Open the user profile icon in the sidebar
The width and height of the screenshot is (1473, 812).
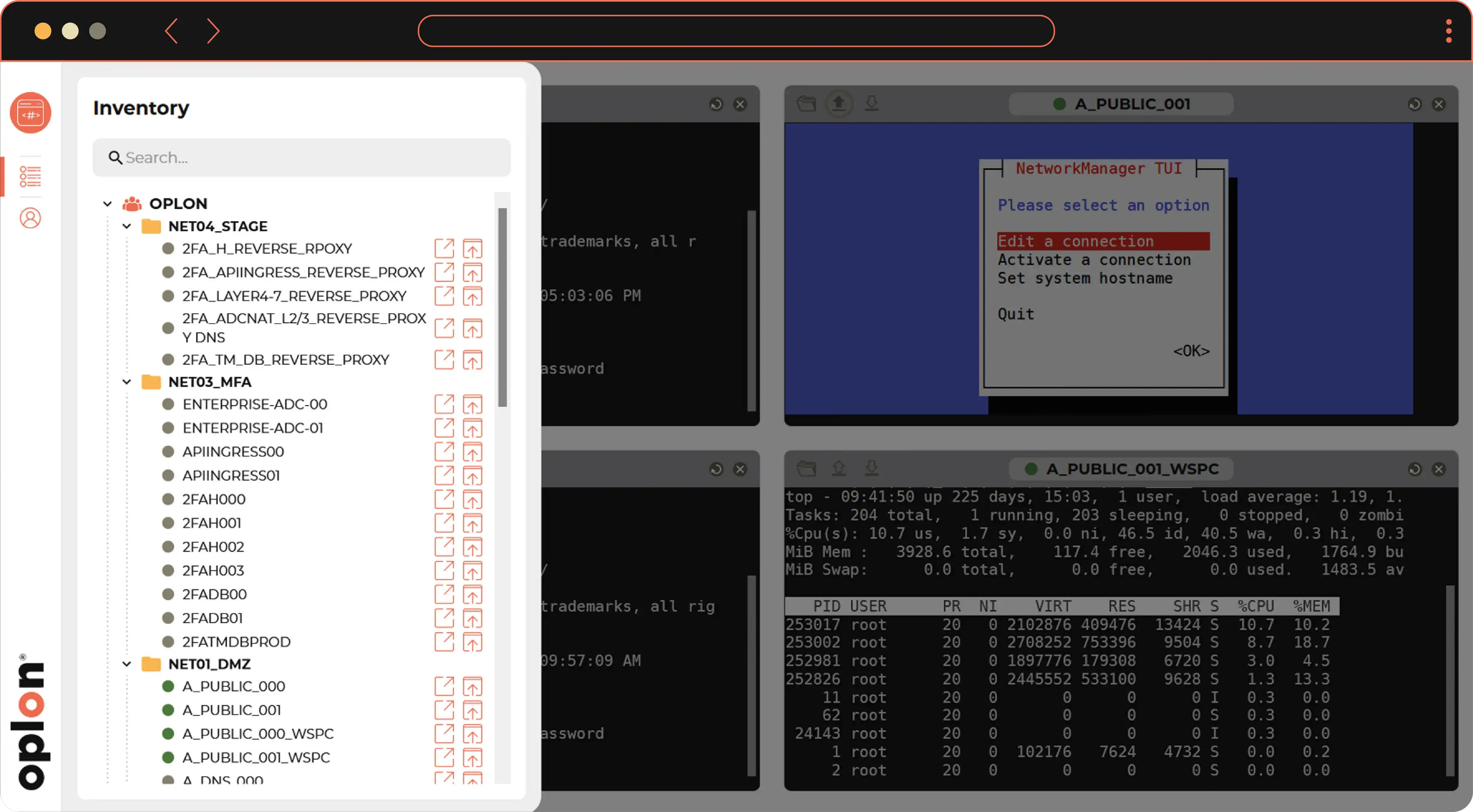coord(30,218)
